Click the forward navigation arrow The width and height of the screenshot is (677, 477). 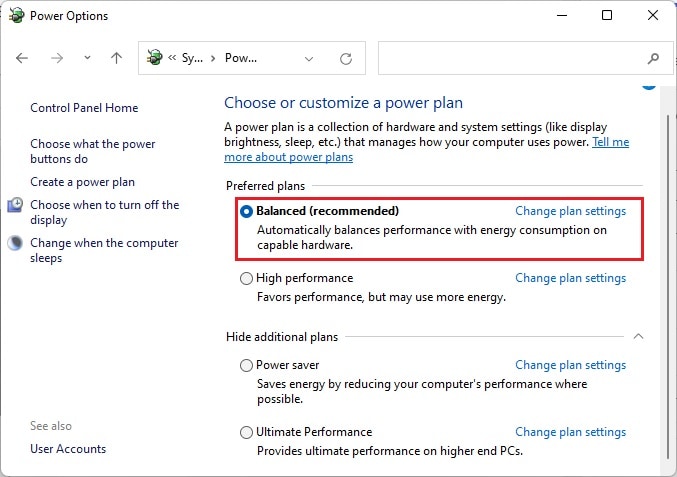(57, 58)
